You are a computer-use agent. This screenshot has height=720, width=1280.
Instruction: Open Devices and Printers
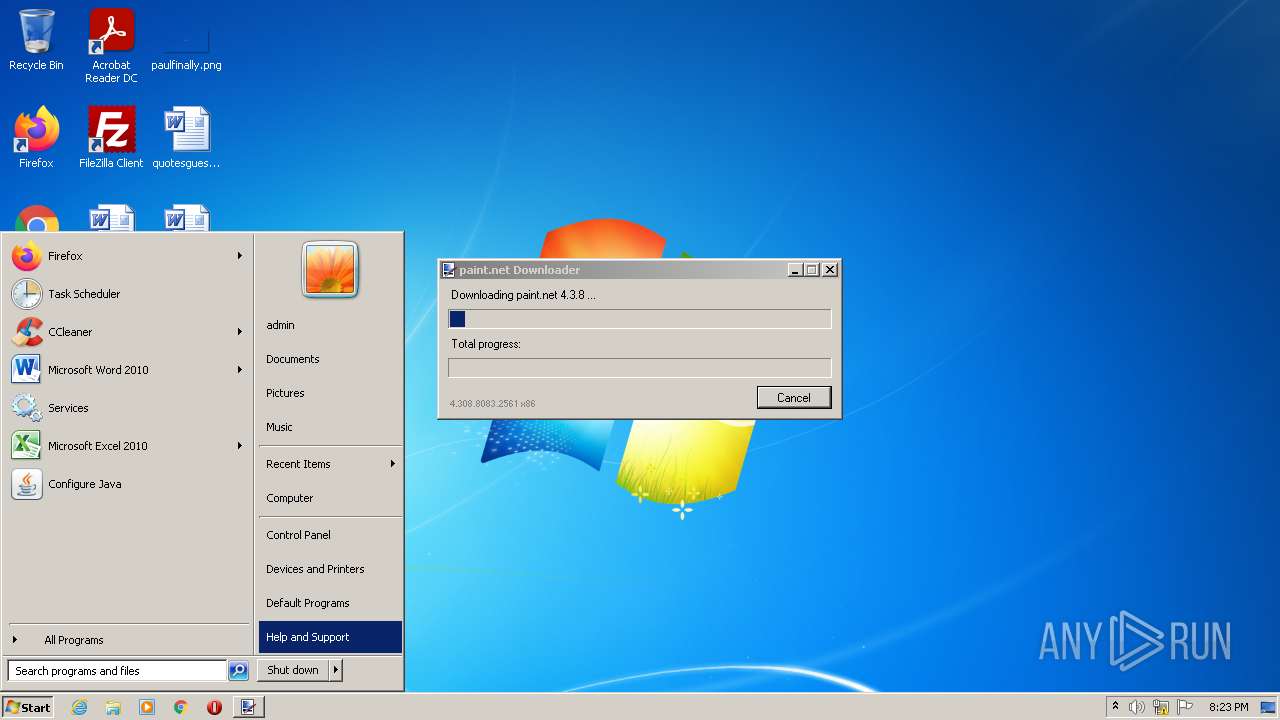click(330, 569)
